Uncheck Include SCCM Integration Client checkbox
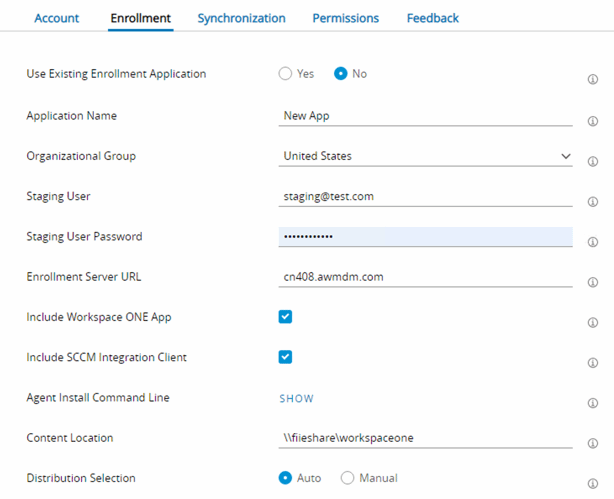The width and height of the screenshot is (614, 499). [285, 357]
